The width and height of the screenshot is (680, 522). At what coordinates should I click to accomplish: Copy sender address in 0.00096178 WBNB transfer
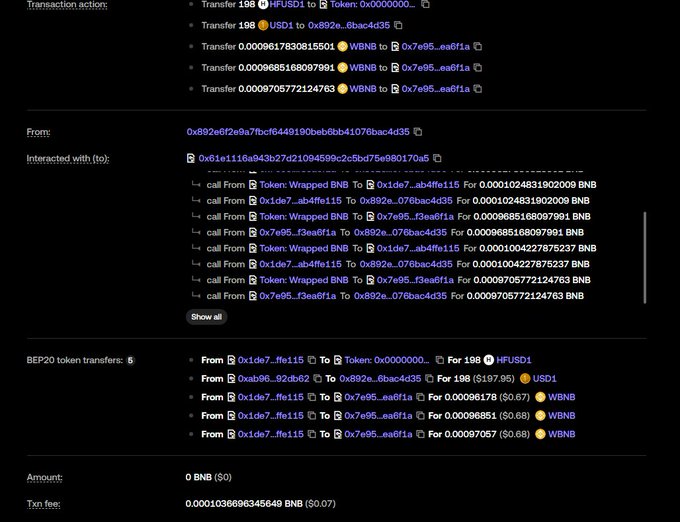coord(312,397)
